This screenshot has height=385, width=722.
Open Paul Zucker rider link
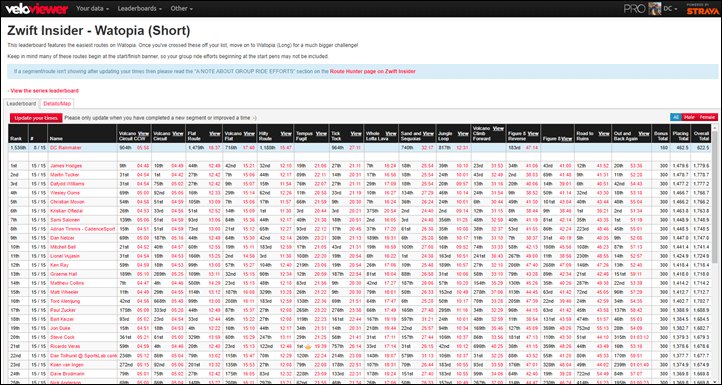point(64,310)
